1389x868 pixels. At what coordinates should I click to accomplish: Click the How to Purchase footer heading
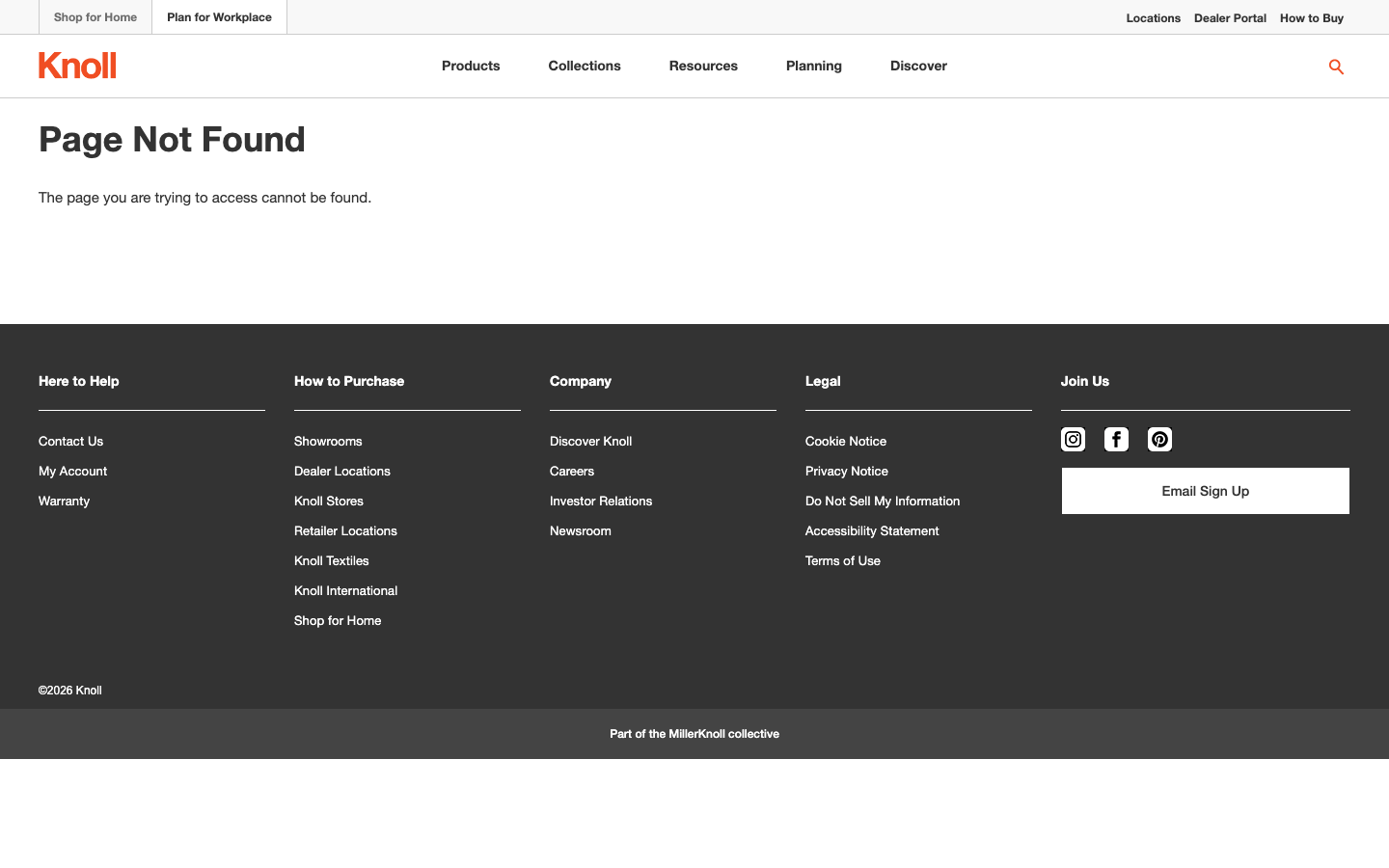point(349,381)
